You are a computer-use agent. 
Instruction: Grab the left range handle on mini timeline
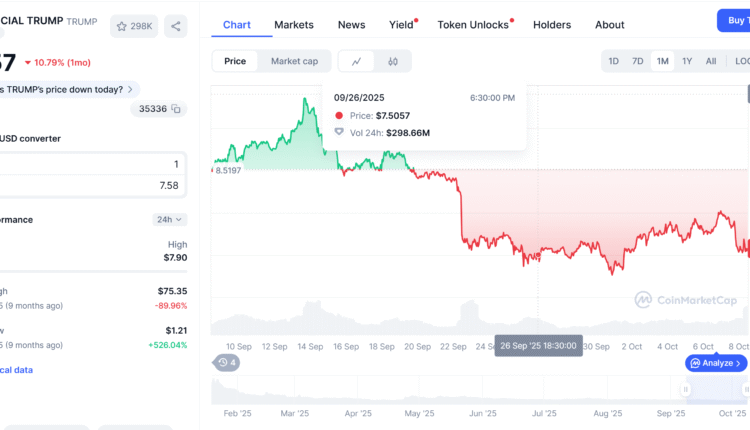tap(686, 390)
